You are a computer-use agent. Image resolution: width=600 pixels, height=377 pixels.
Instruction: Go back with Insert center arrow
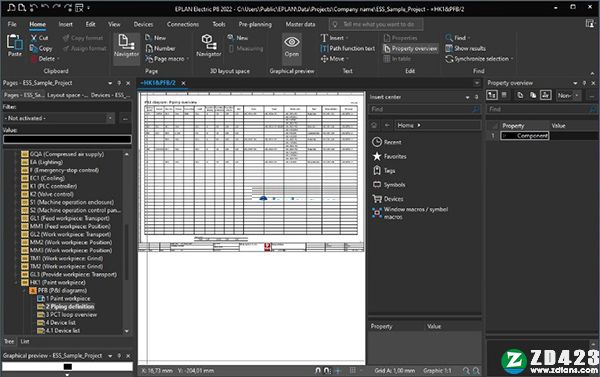pyautogui.click(x=387, y=125)
